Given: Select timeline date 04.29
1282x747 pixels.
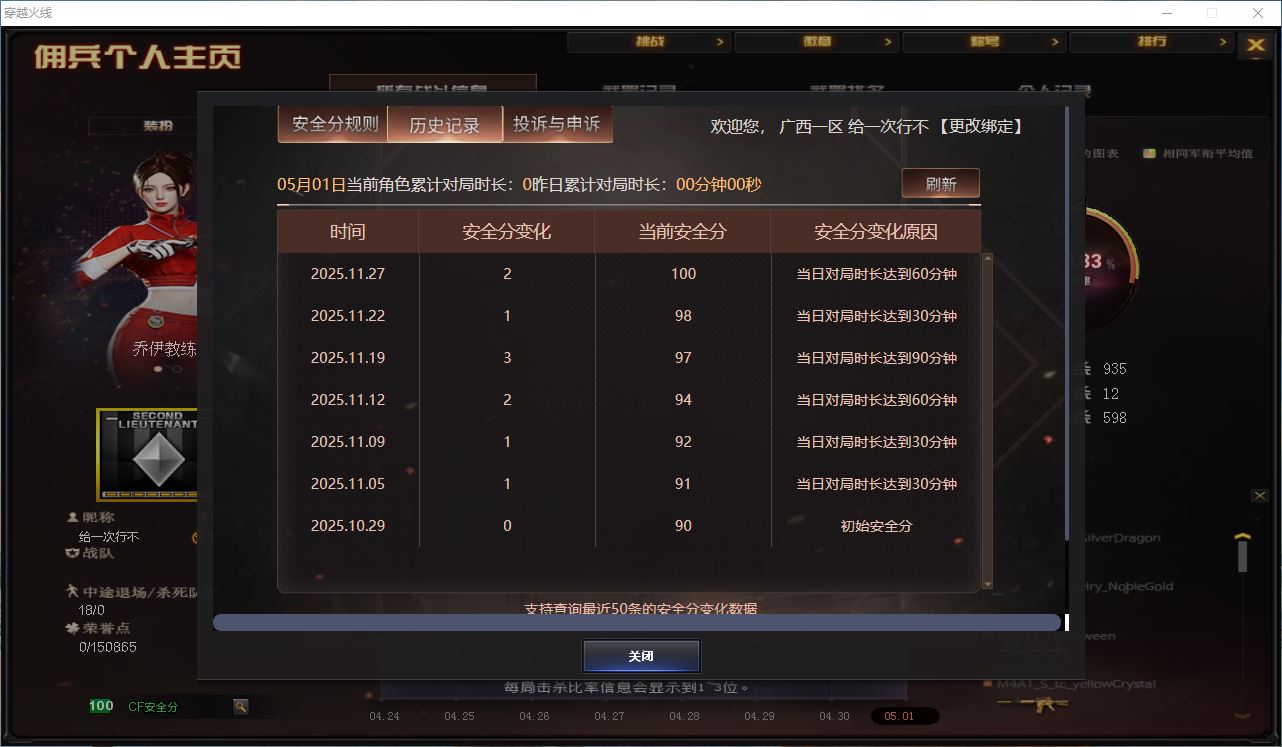Looking at the screenshot, I should pos(759,716).
